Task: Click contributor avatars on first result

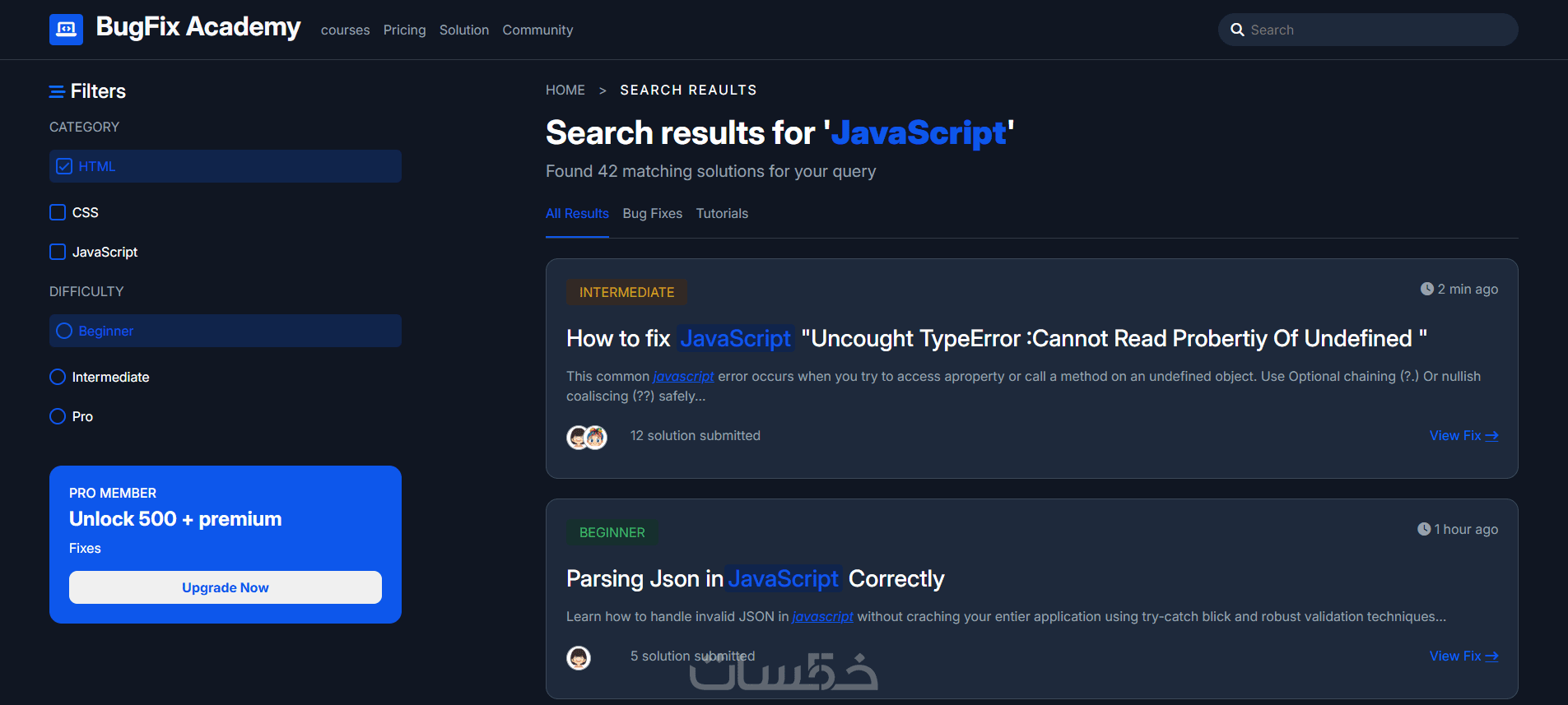Action: (x=587, y=437)
